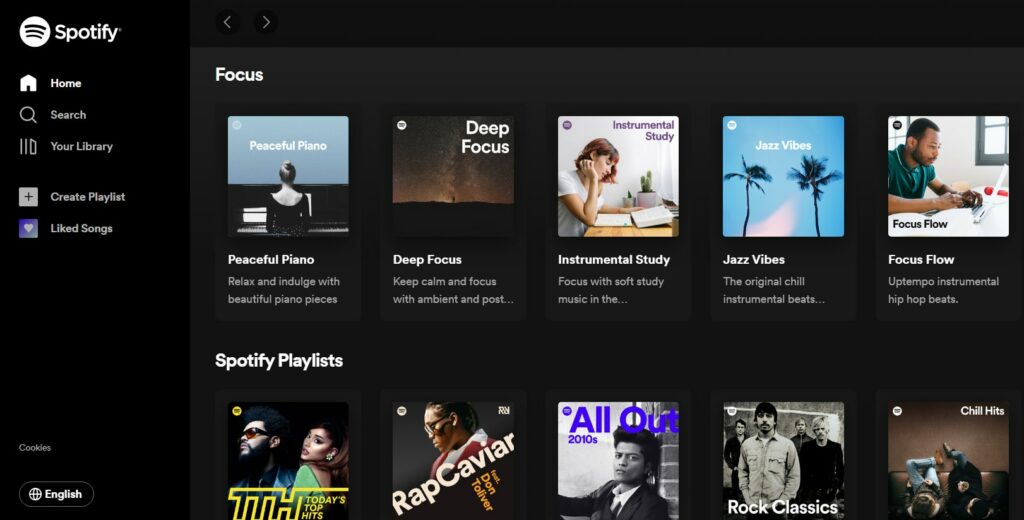Open the Peaceful Piano playlist cover
Screen dimensions: 1024x520
point(288,176)
